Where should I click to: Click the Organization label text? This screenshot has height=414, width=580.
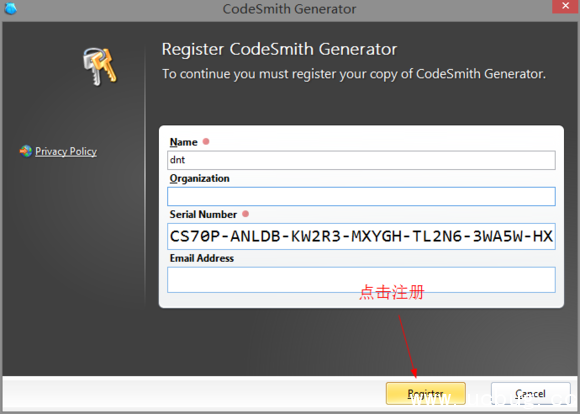[199, 179]
